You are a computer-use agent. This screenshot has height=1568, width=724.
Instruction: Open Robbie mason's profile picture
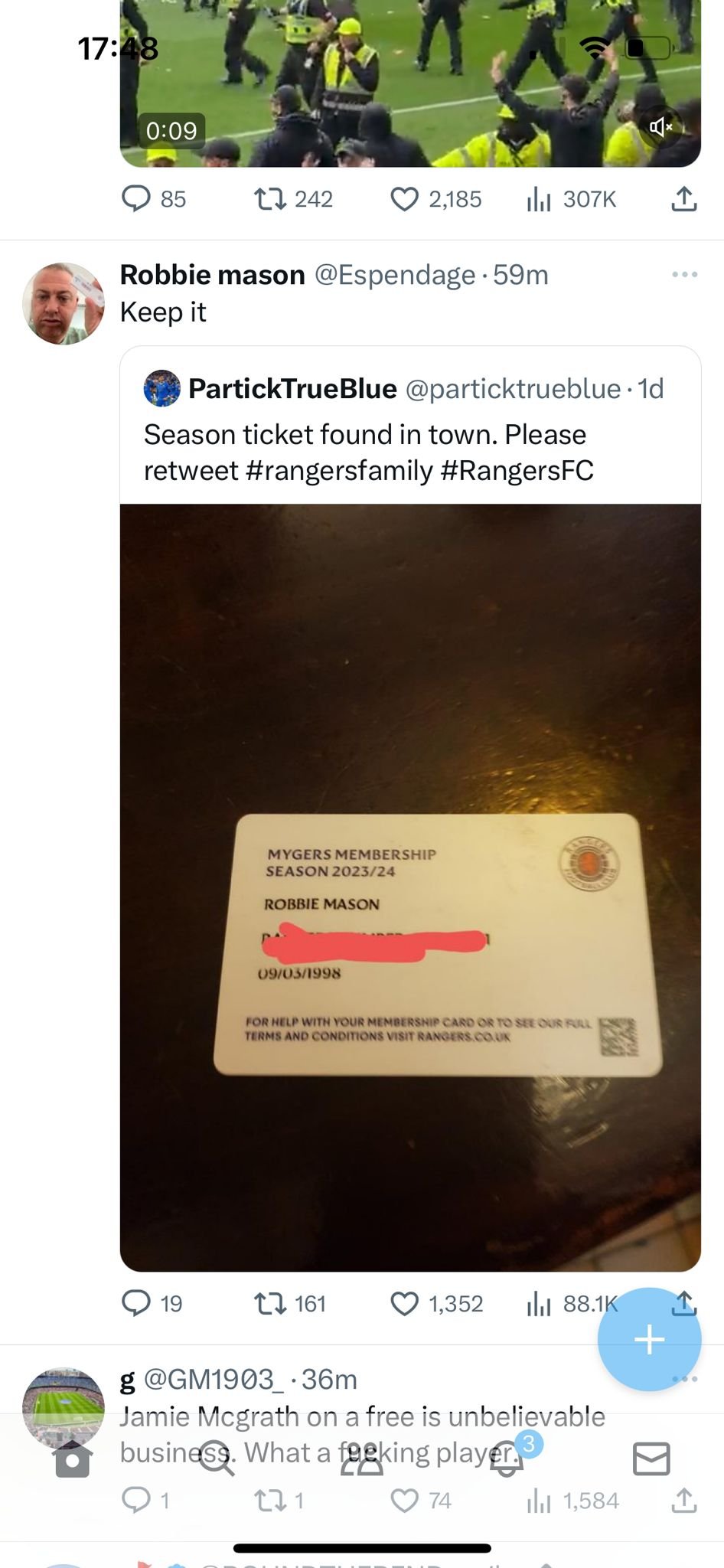[x=64, y=304]
